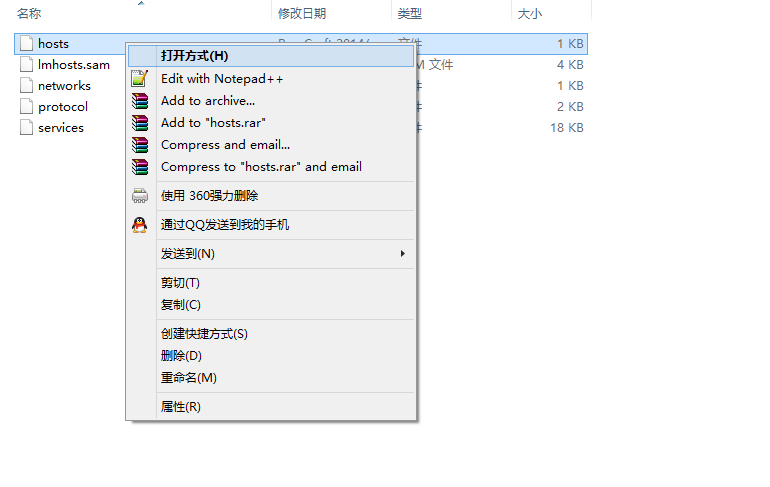Click WinRAR icon beside Compress and email
The height and width of the screenshot is (487, 770).
tap(140, 145)
